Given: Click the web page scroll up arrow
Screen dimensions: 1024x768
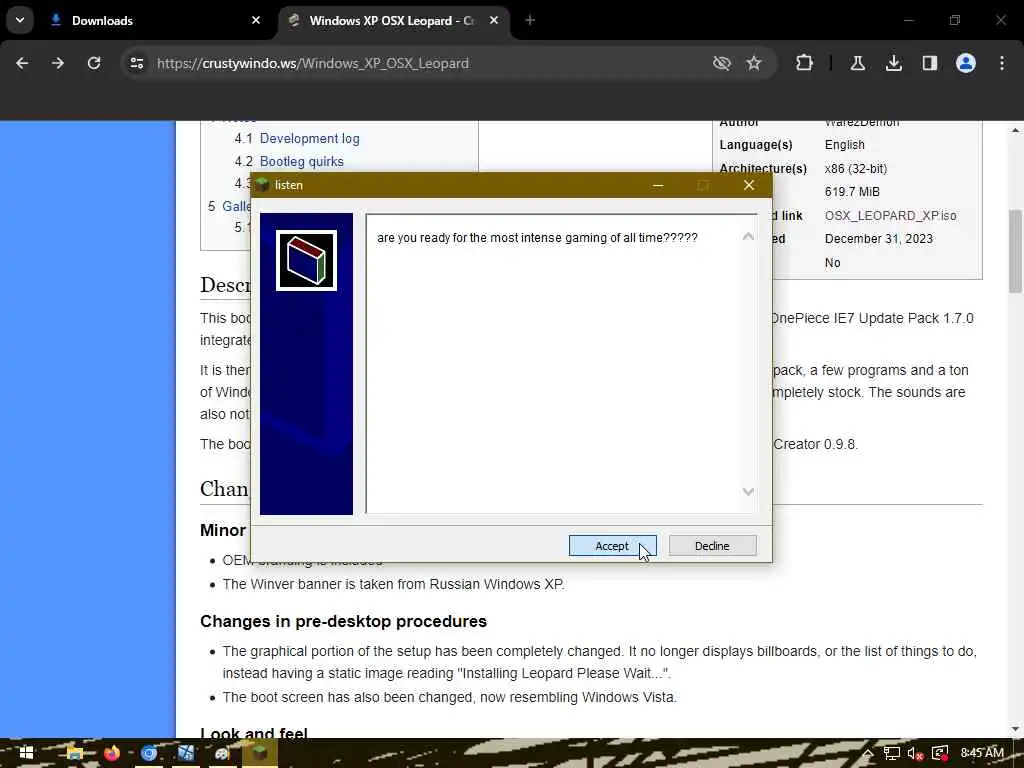Looking at the screenshot, I should pyautogui.click(x=1015, y=130).
